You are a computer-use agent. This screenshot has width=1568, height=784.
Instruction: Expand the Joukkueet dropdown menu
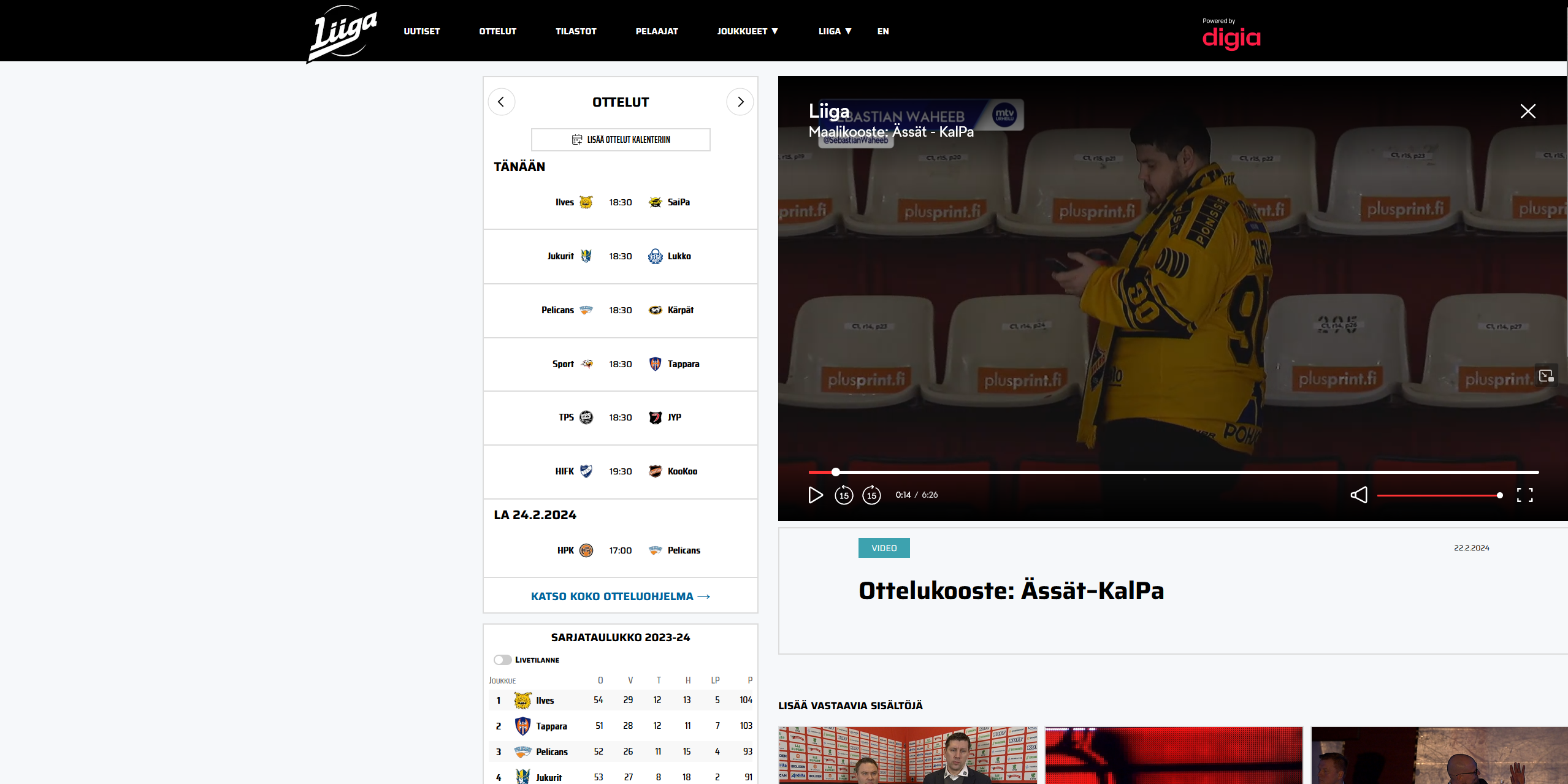(x=747, y=31)
